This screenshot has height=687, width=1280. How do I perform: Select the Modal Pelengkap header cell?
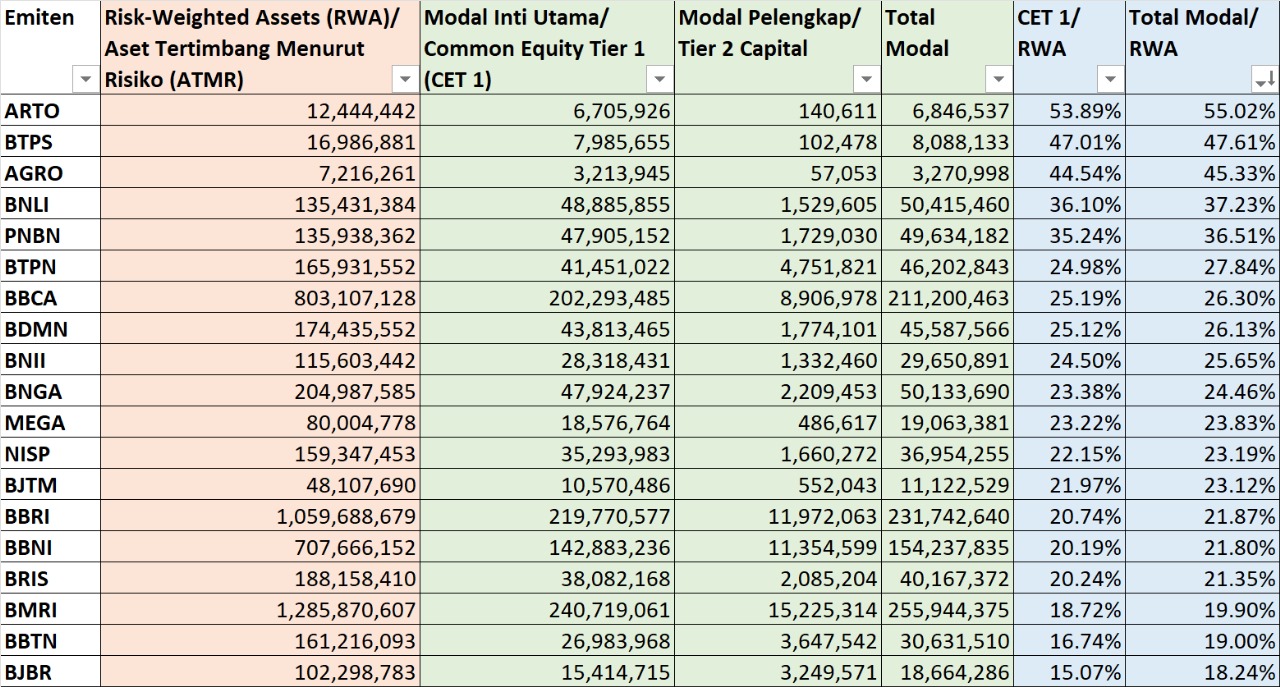pyautogui.click(x=778, y=48)
